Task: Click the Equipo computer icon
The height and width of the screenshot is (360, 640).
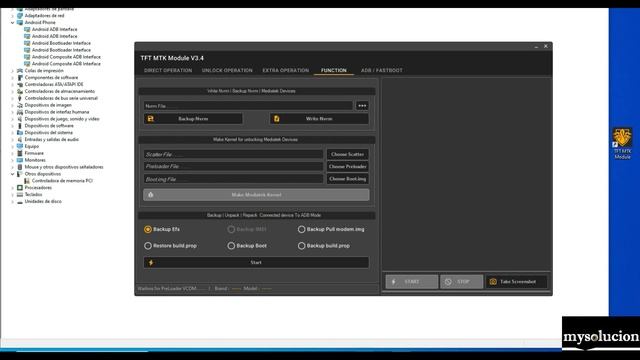Action: 20,146
